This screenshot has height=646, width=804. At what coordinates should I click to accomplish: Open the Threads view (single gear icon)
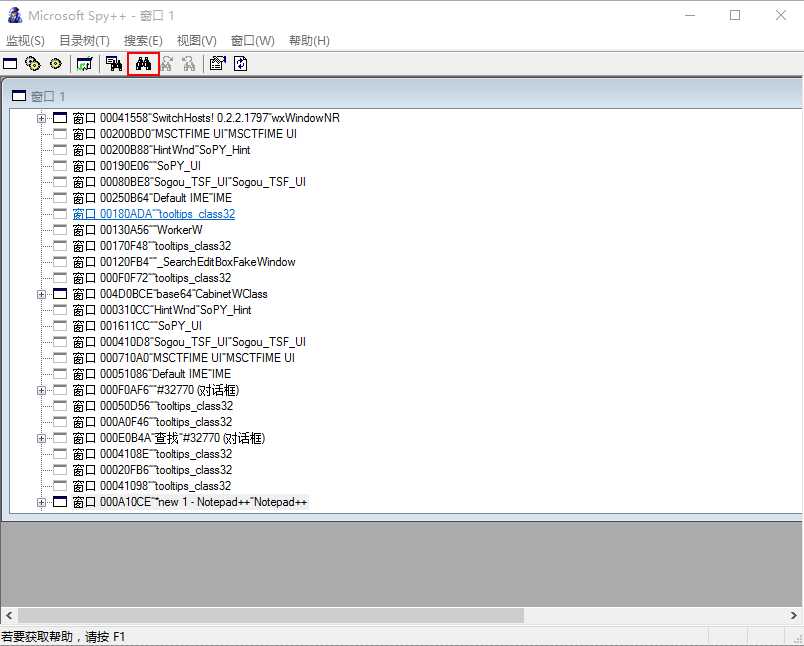[55, 64]
